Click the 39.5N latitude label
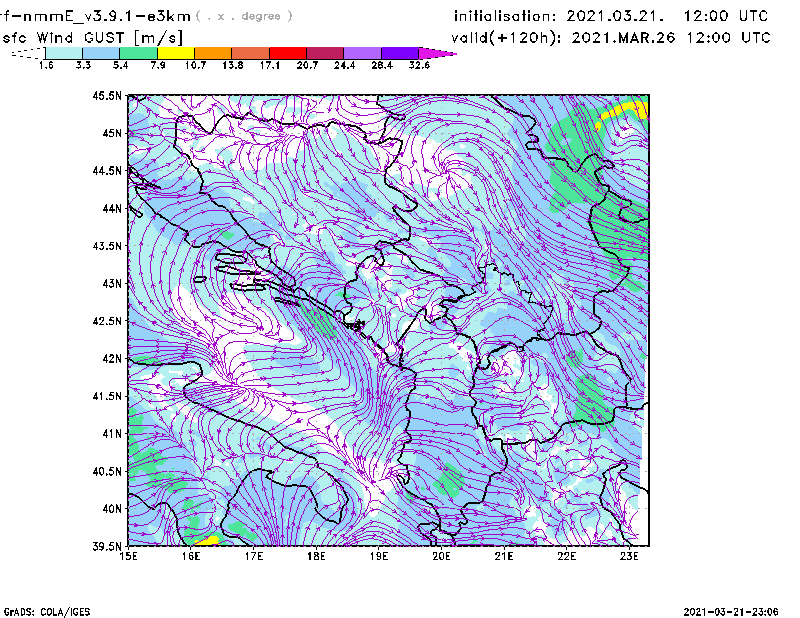Image resolution: width=800 pixels, height=618 pixels. 107,547
